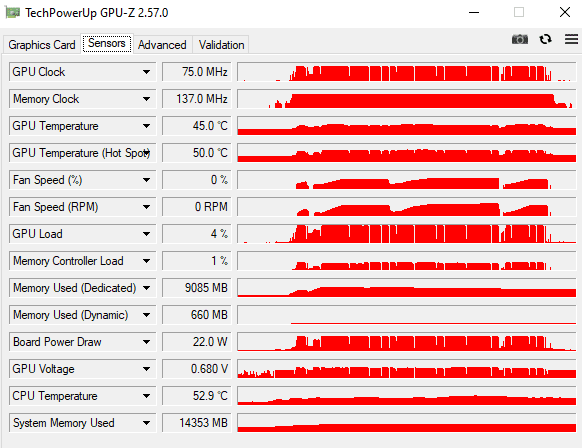582x448 pixels.
Task: Click the 52.9 °C CPU Temperature value
Action: (197, 396)
